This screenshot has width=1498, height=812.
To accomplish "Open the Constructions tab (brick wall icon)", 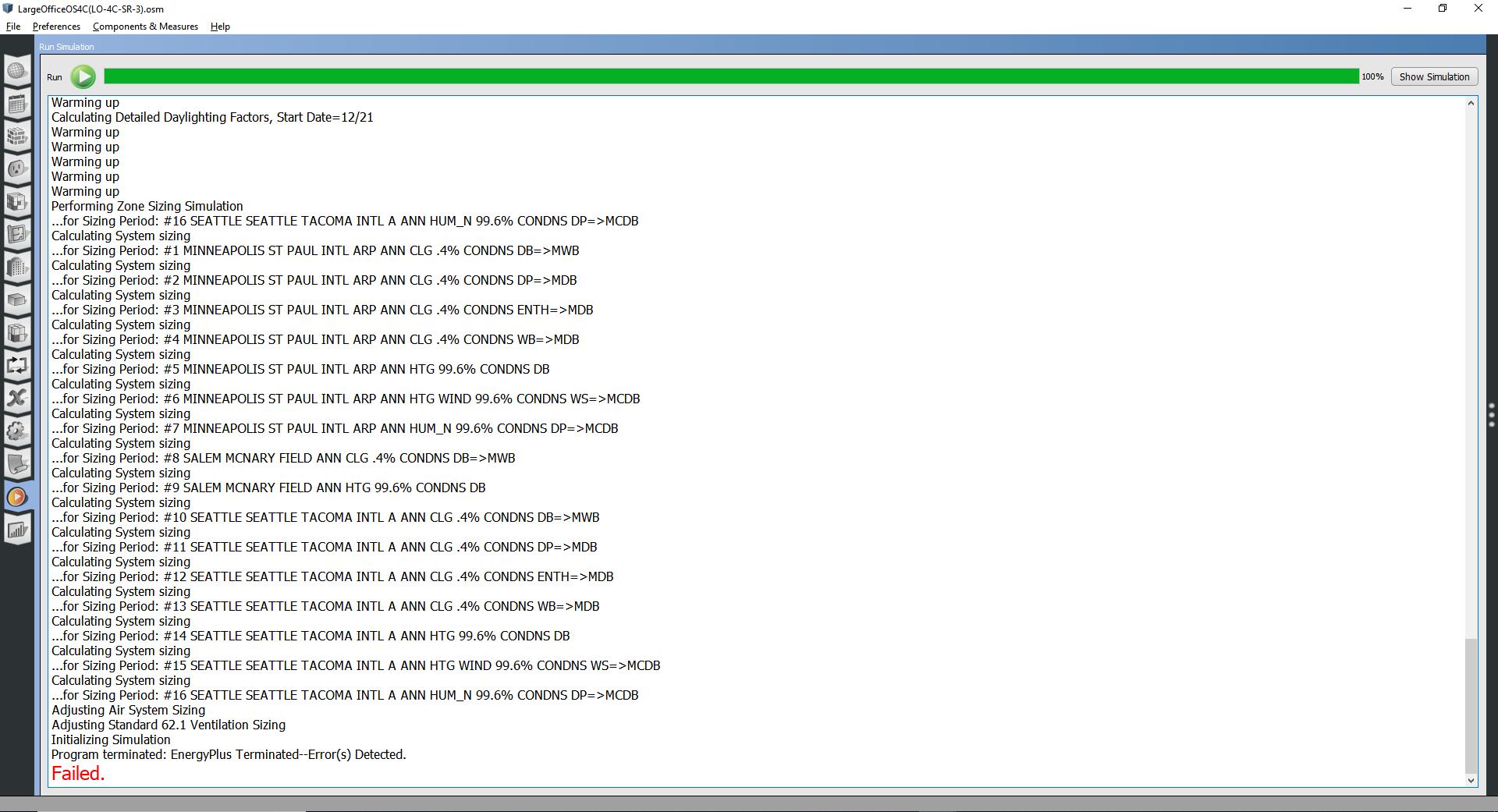I will 17,137.
